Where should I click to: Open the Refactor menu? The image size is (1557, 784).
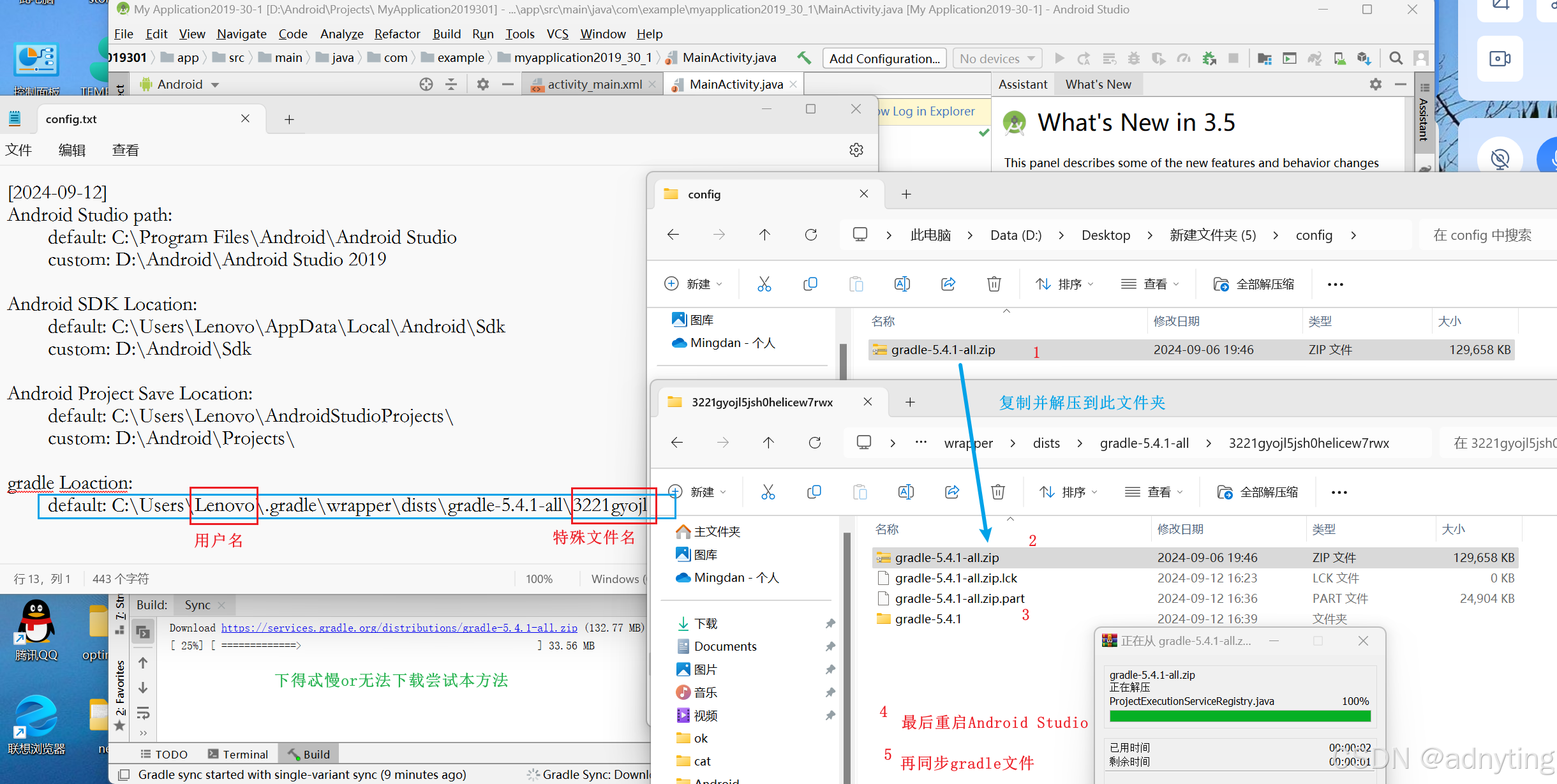[397, 34]
